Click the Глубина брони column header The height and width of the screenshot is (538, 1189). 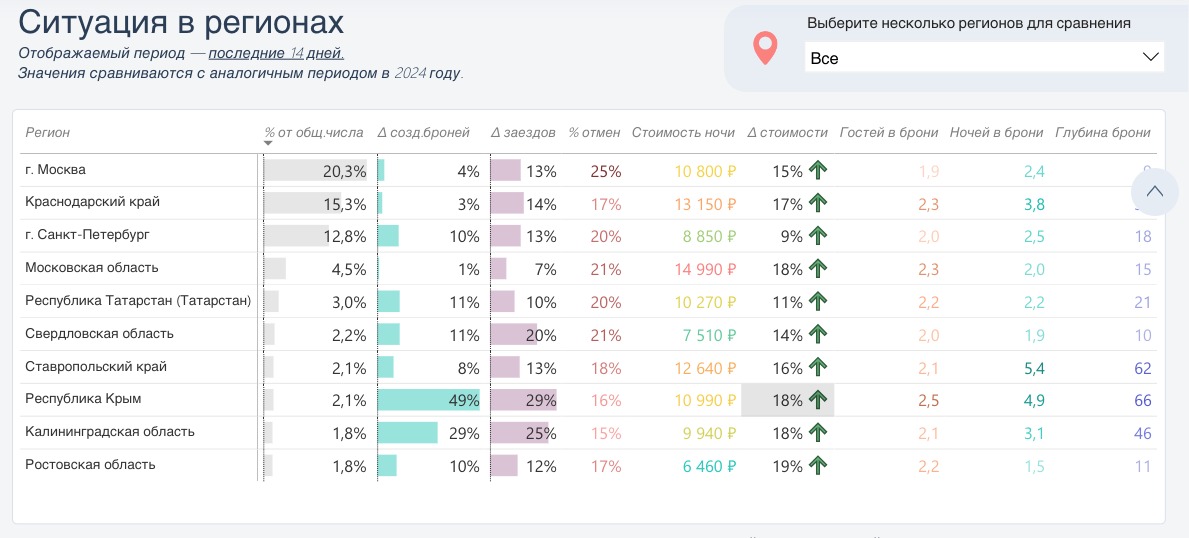point(1102,132)
